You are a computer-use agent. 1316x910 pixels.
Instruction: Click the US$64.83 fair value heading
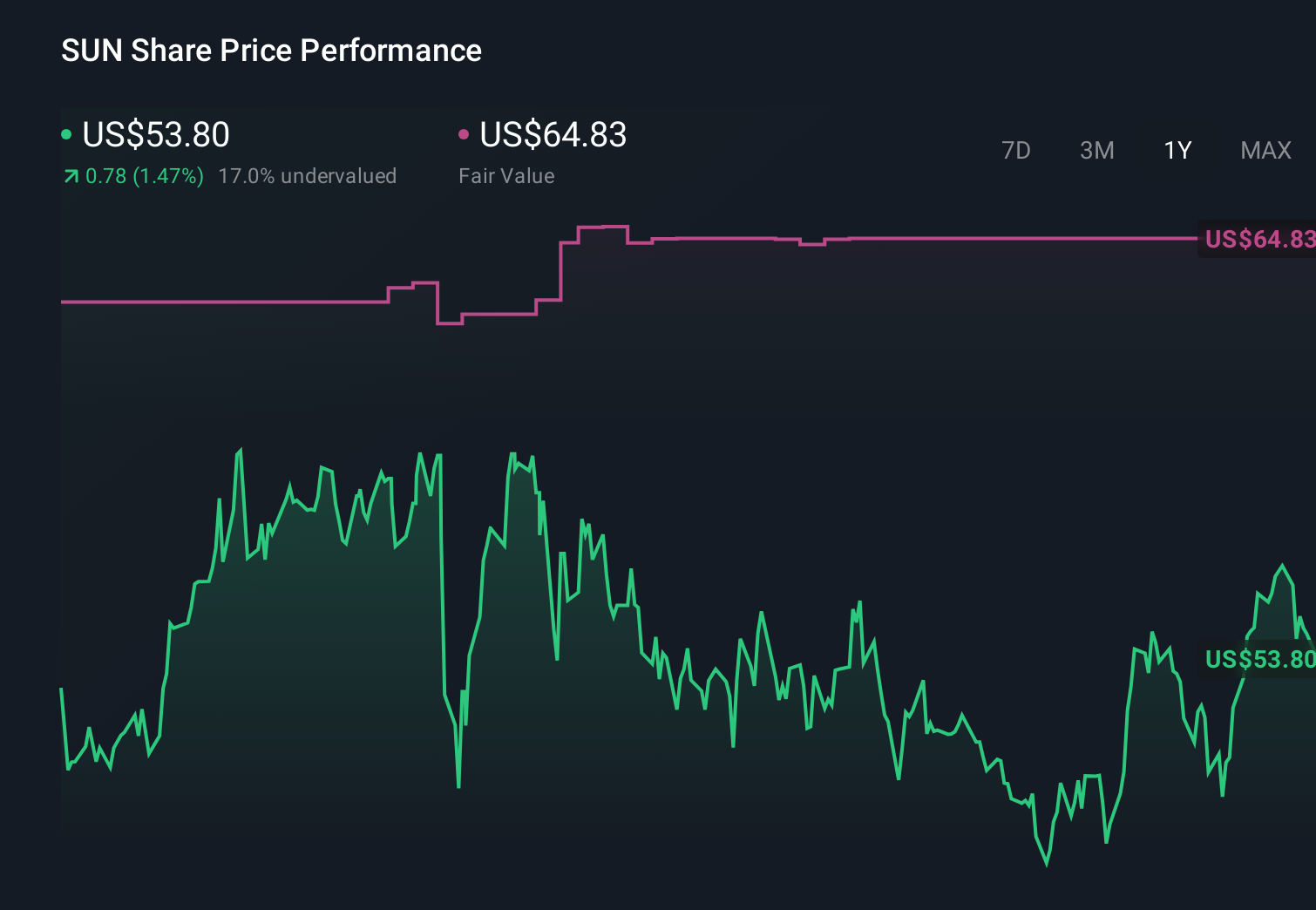point(554,134)
